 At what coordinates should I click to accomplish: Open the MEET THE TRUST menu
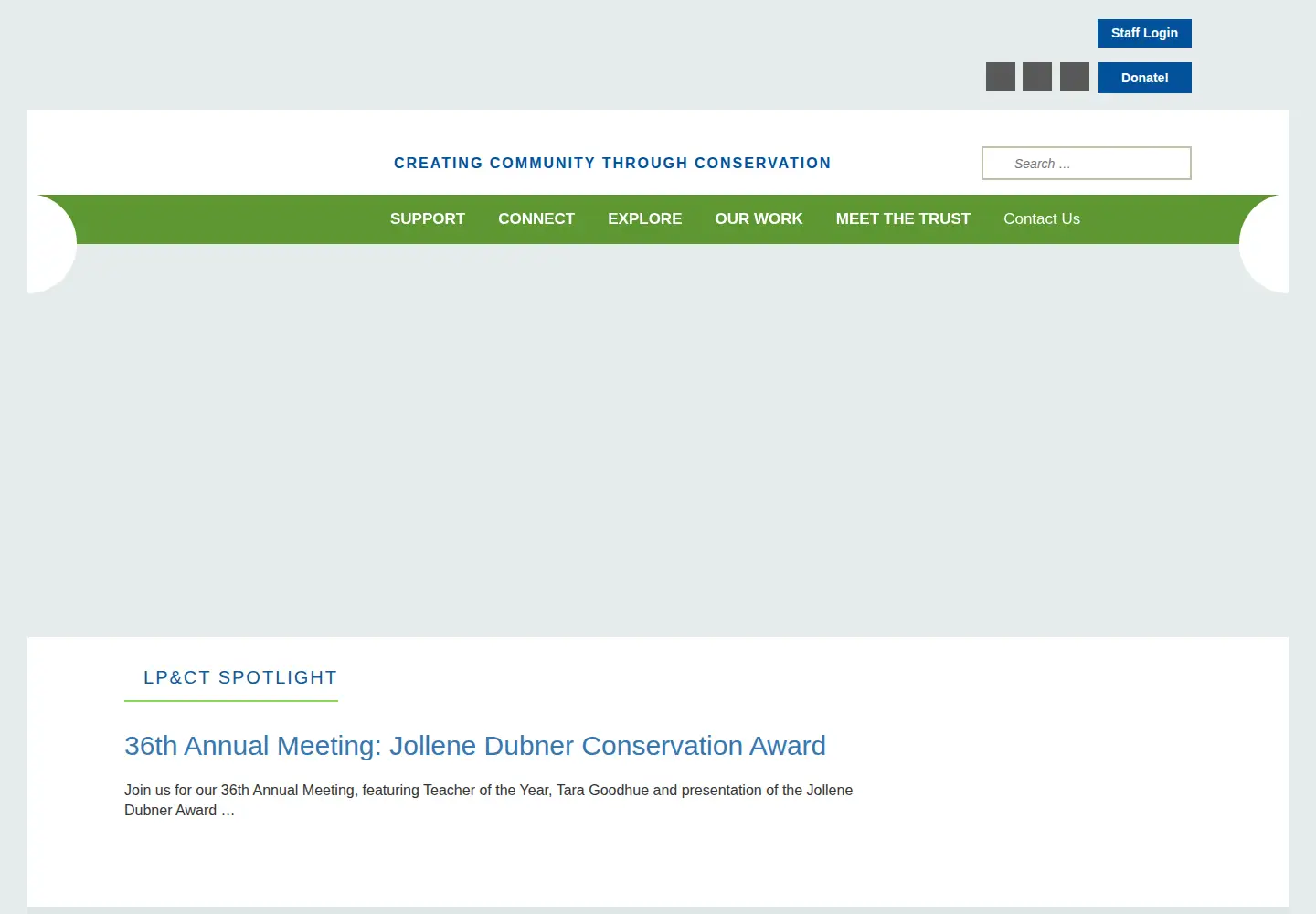coord(903,219)
